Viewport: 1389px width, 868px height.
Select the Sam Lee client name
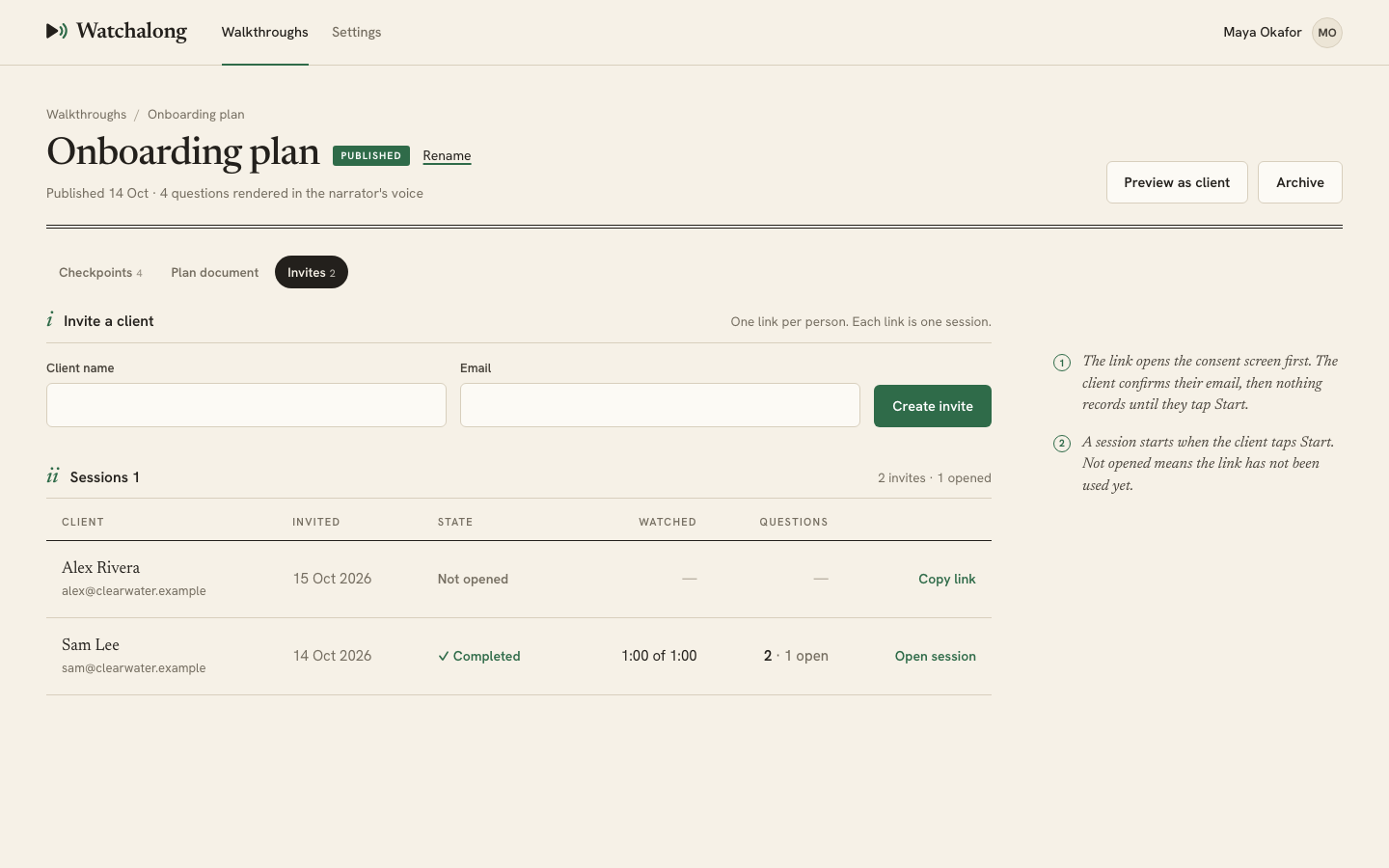[x=91, y=644]
